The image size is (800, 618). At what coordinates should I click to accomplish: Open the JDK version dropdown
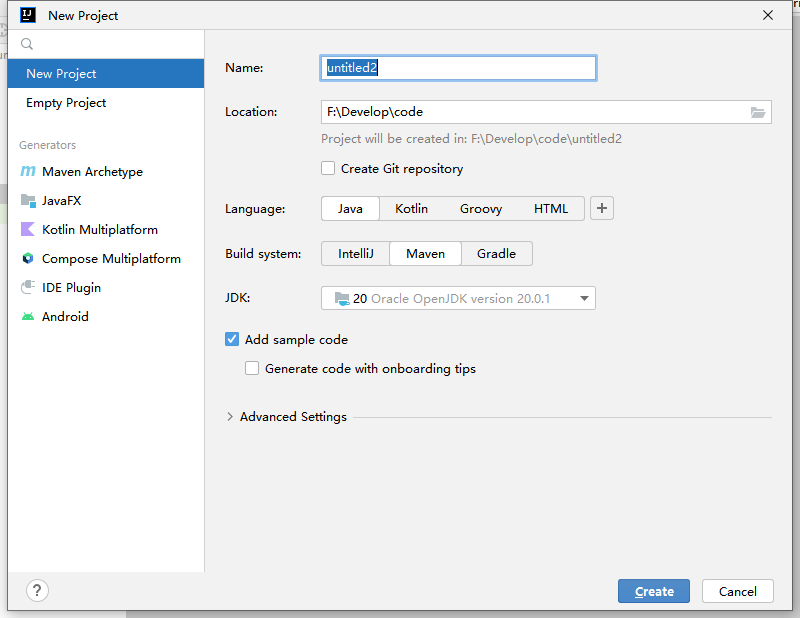[458, 298]
